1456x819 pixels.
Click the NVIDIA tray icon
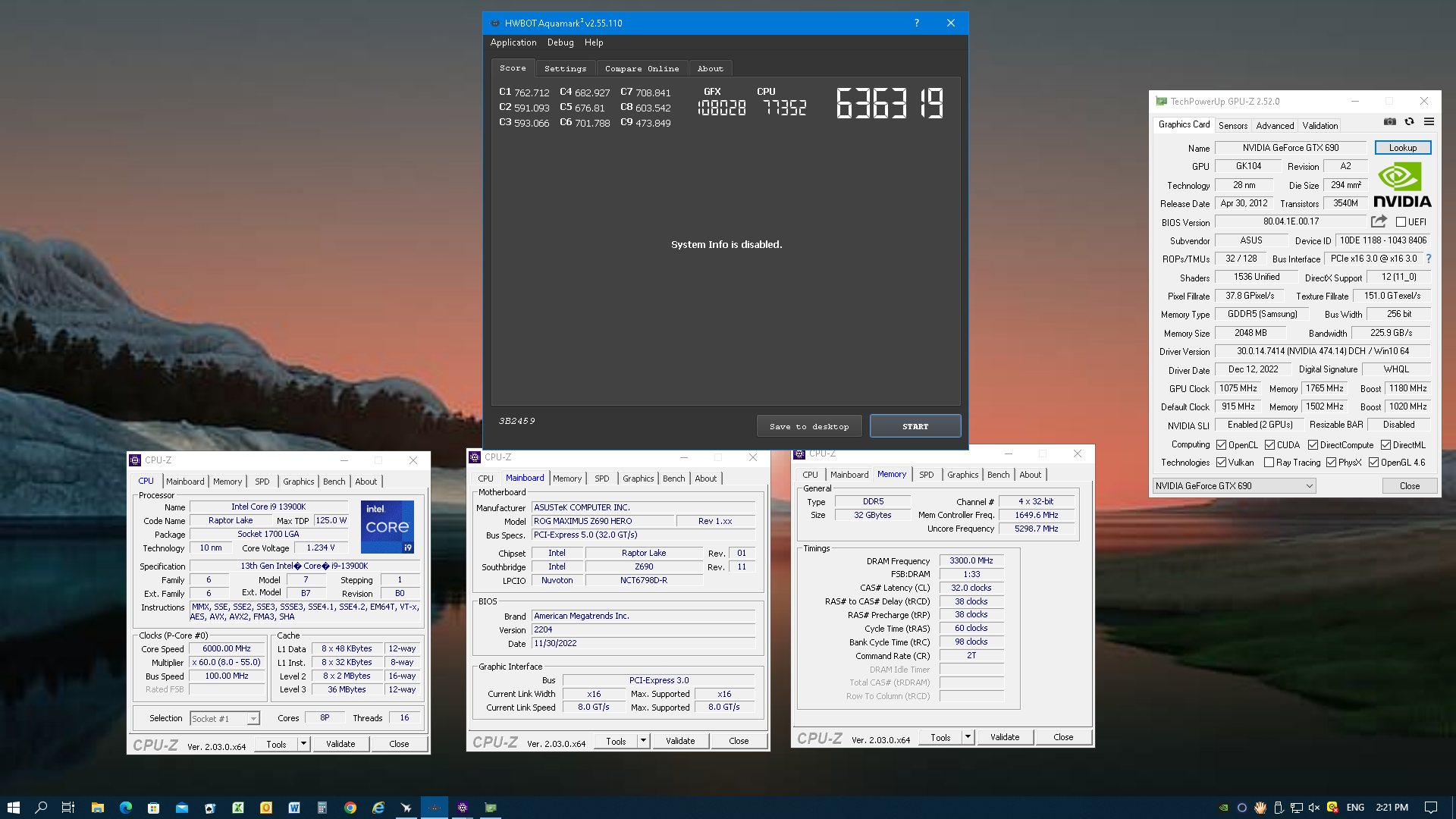(1223, 808)
